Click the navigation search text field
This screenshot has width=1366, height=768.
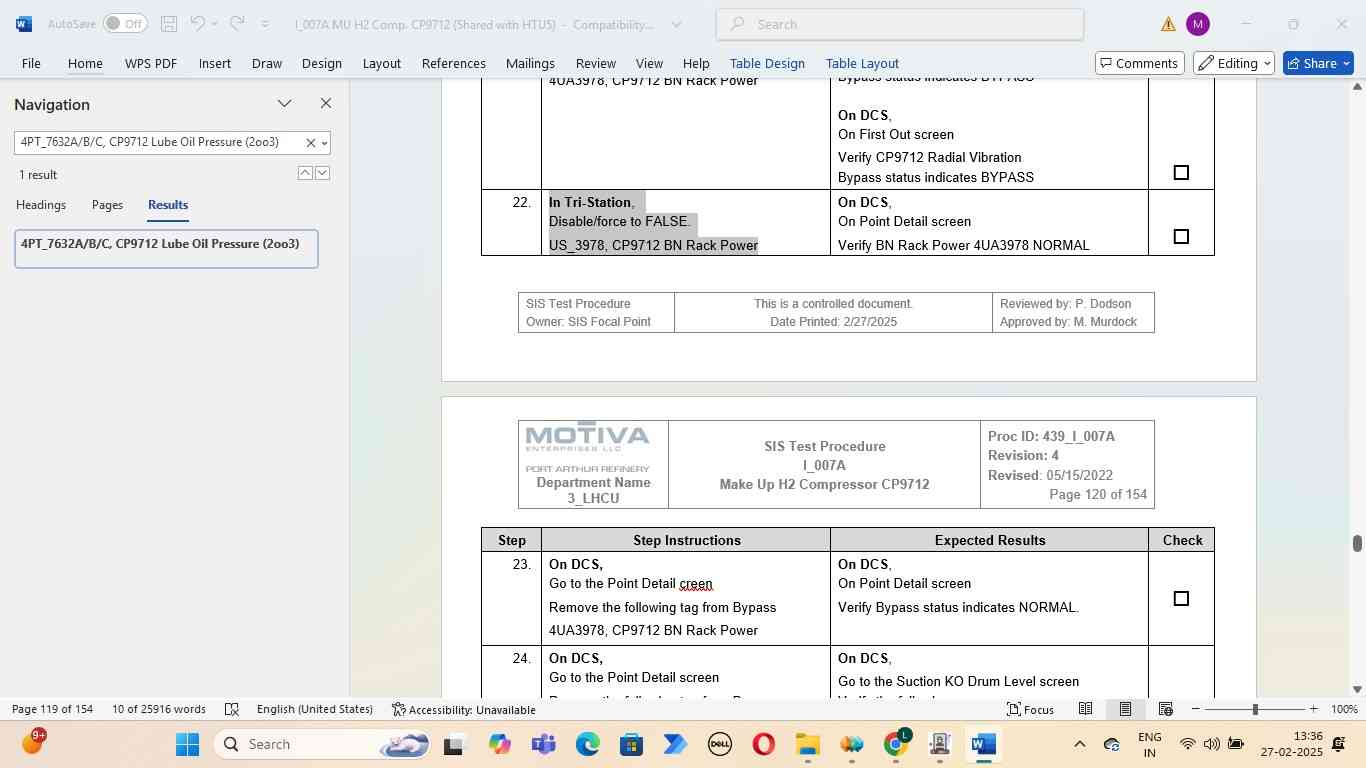point(158,143)
